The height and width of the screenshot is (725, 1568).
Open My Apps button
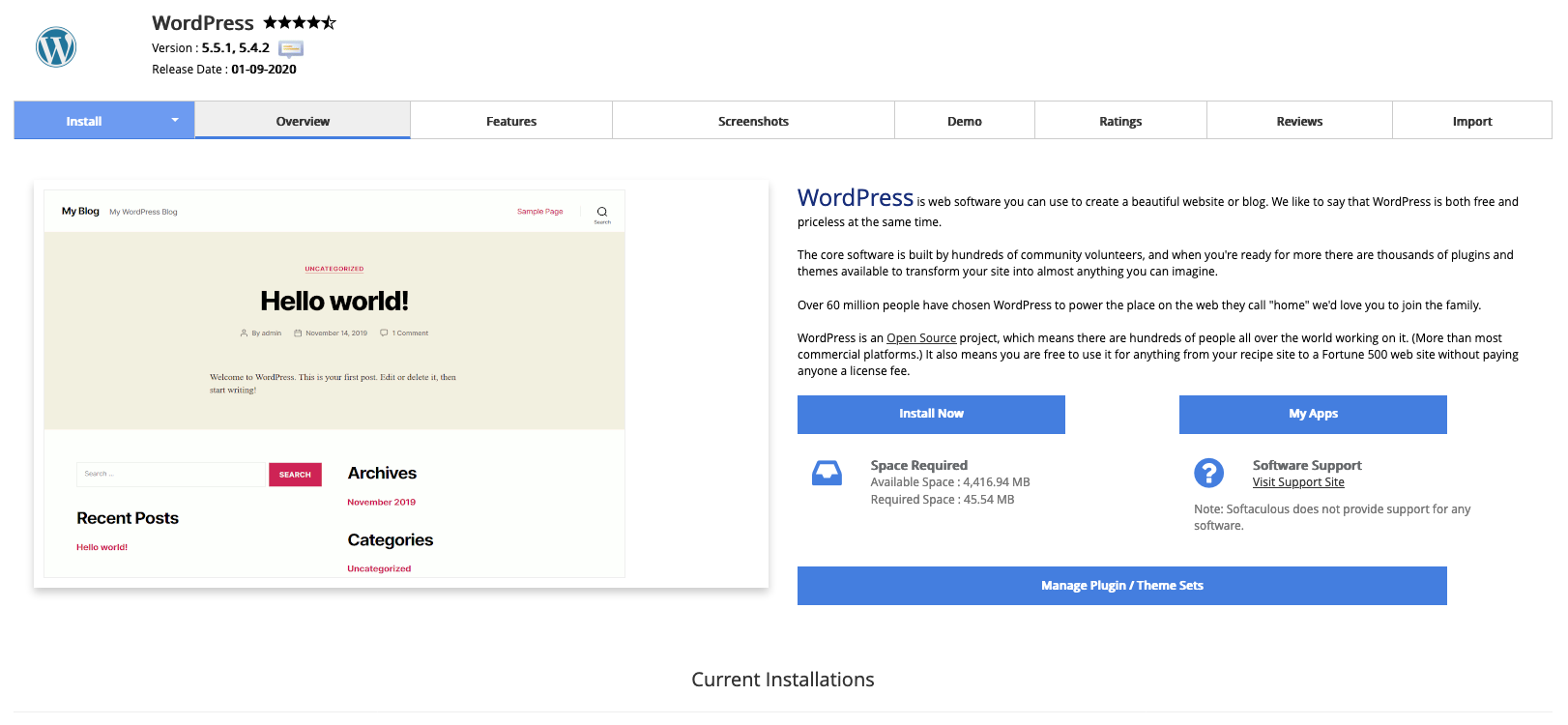(x=1313, y=414)
